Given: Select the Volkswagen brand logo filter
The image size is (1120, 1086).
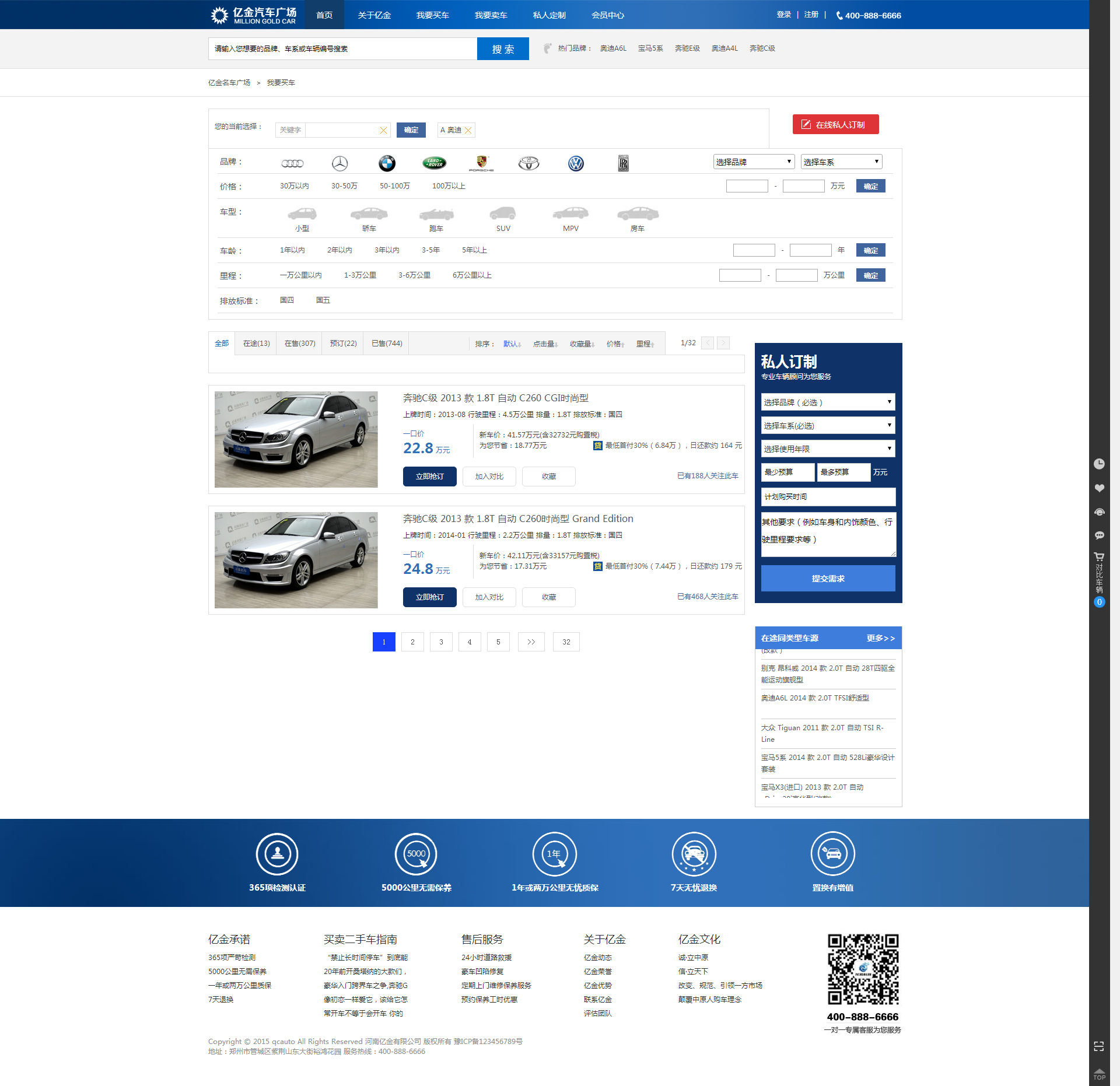Looking at the screenshot, I should click(x=576, y=163).
